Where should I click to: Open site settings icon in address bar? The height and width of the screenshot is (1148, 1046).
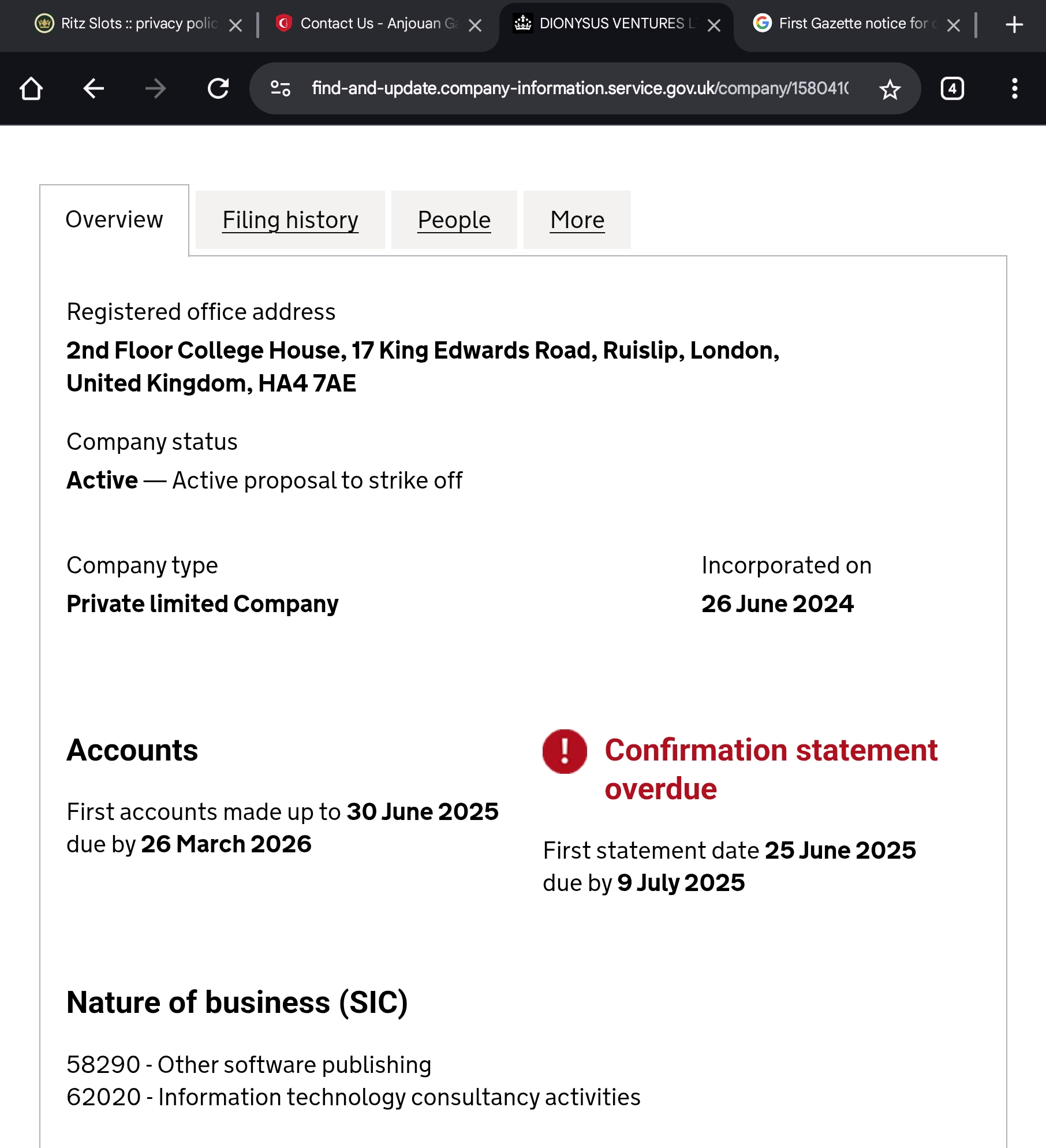tap(281, 88)
